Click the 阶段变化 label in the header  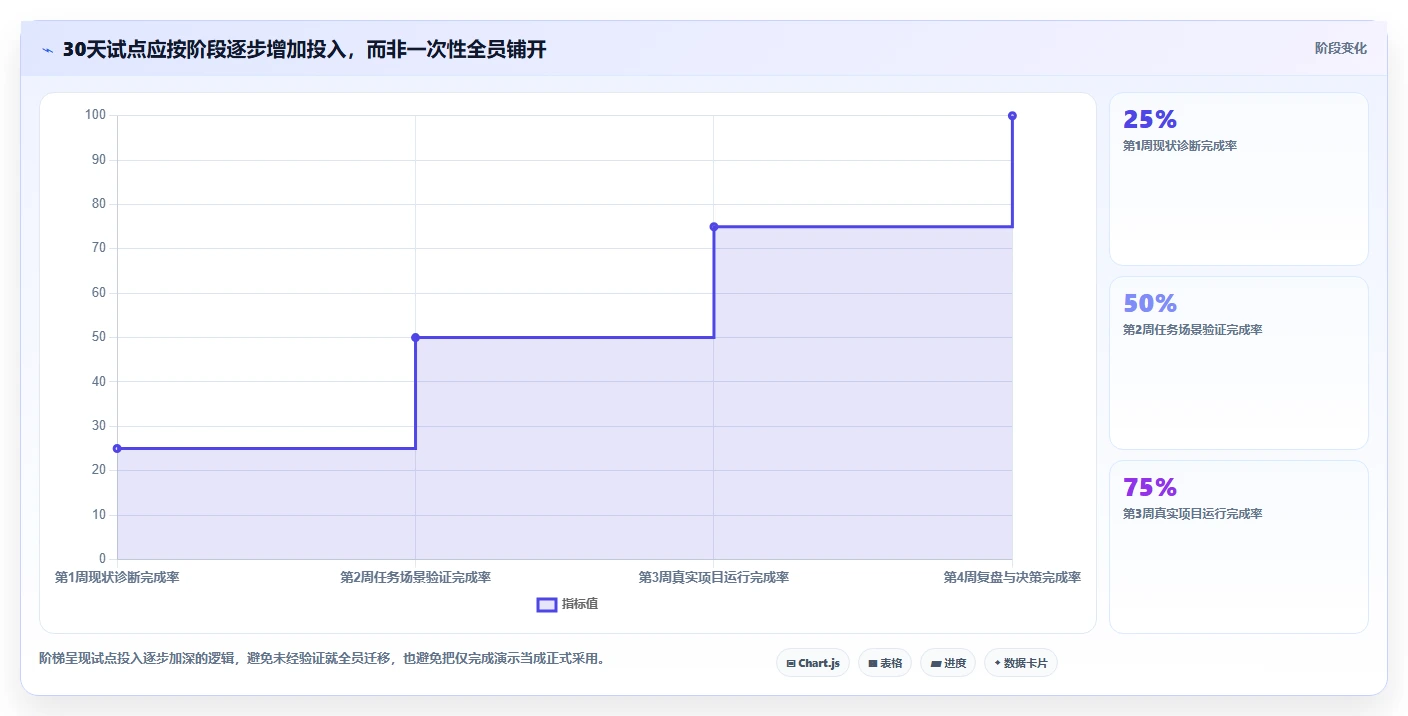pos(1340,49)
